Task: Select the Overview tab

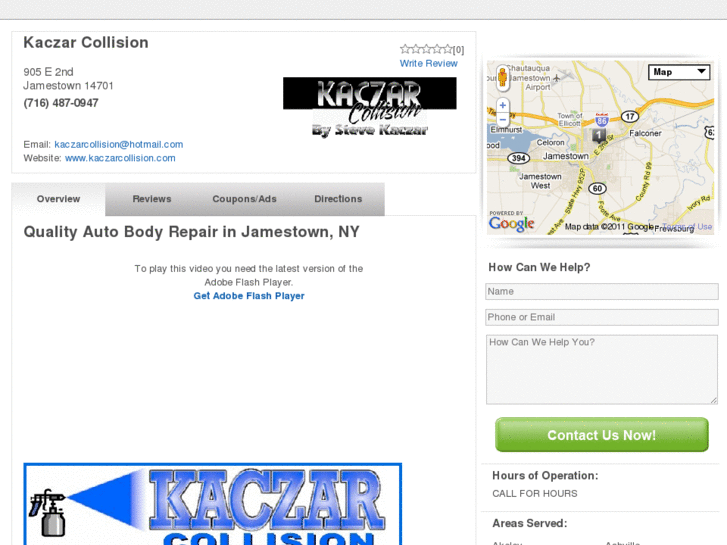Action: pyautogui.click(x=58, y=199)
